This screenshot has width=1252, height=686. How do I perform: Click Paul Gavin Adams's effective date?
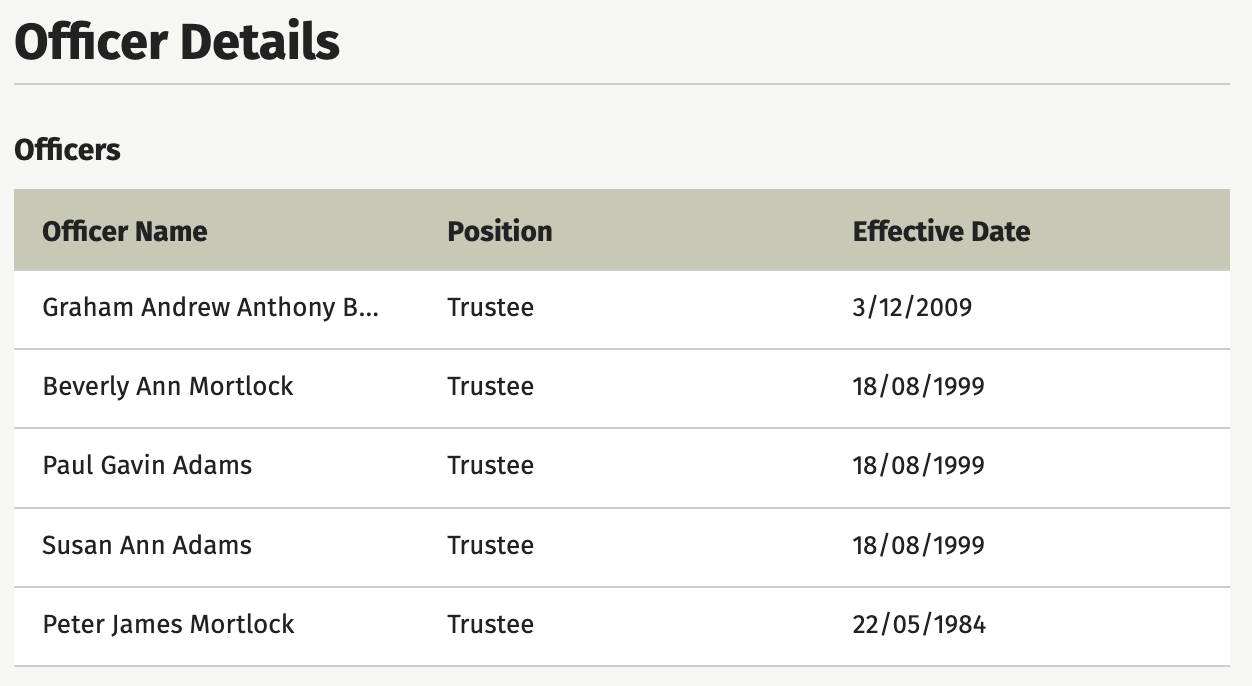(919, 465)
